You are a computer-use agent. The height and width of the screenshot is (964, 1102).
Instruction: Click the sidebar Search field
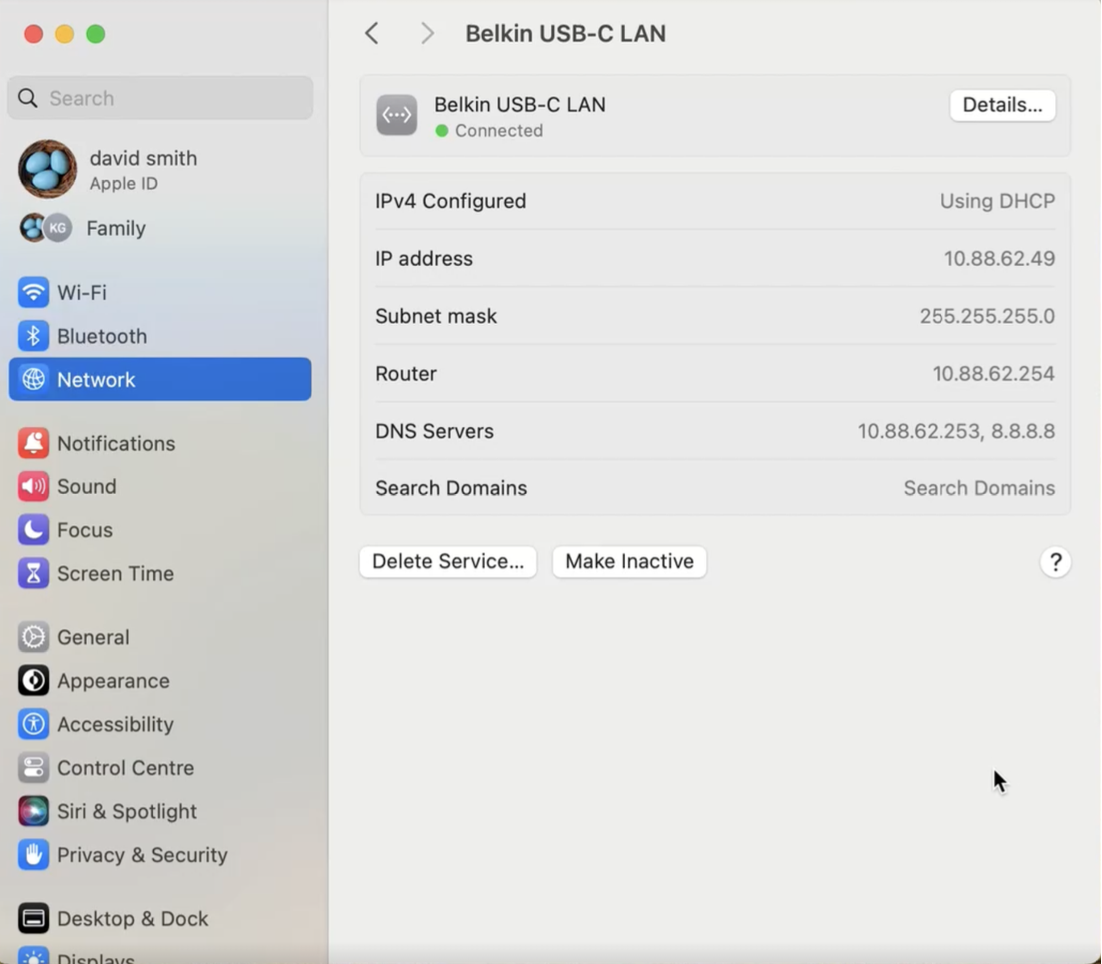[x=160, y=98]
